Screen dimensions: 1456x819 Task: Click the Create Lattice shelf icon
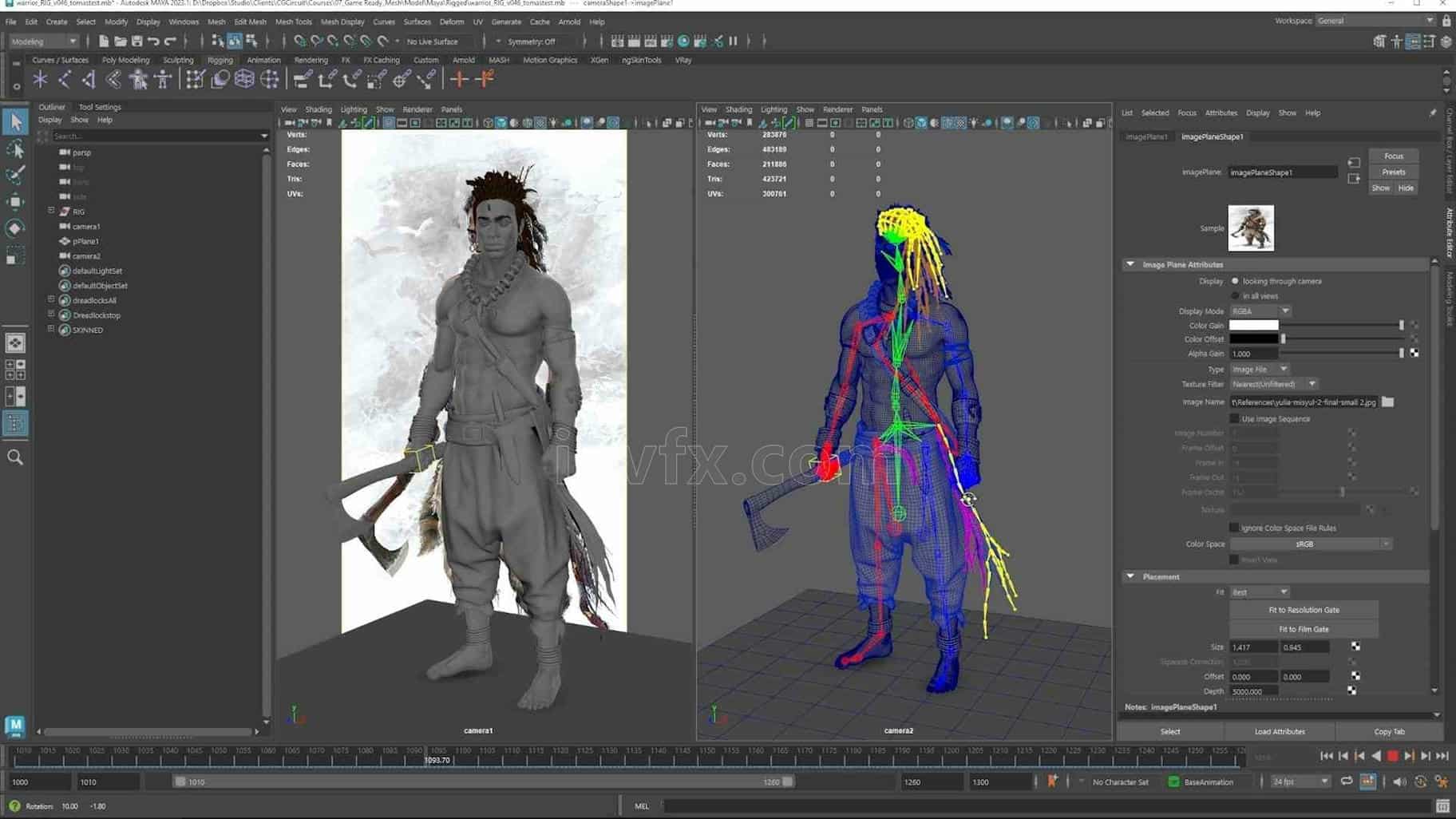pos(244,79)
